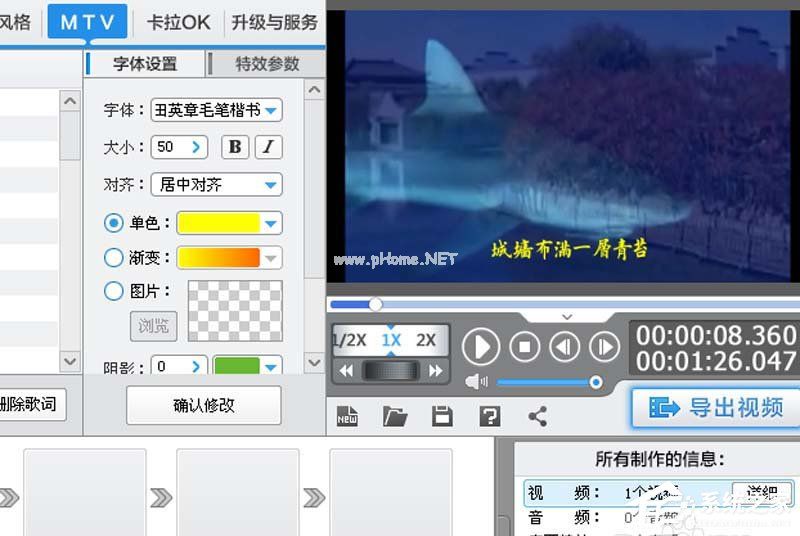Set playback speed to 1X

click(x=391, y=340)
